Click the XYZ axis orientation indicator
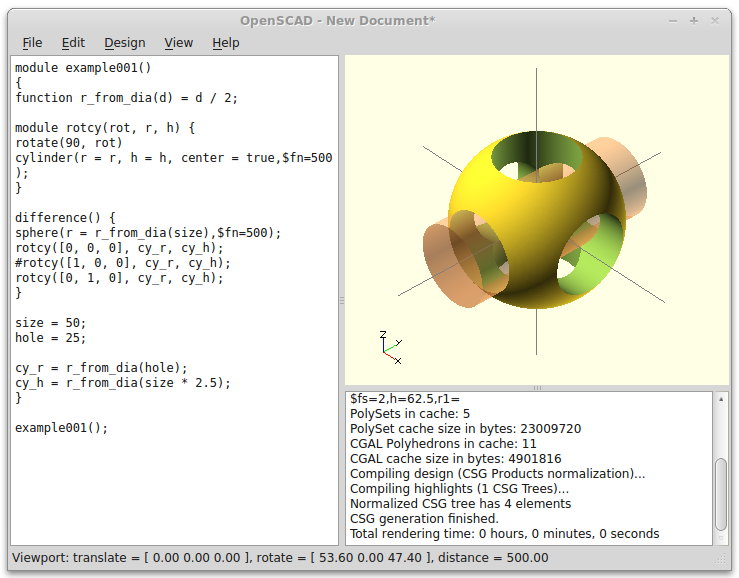This screenshot has width=739, height=578. [390, 346]
